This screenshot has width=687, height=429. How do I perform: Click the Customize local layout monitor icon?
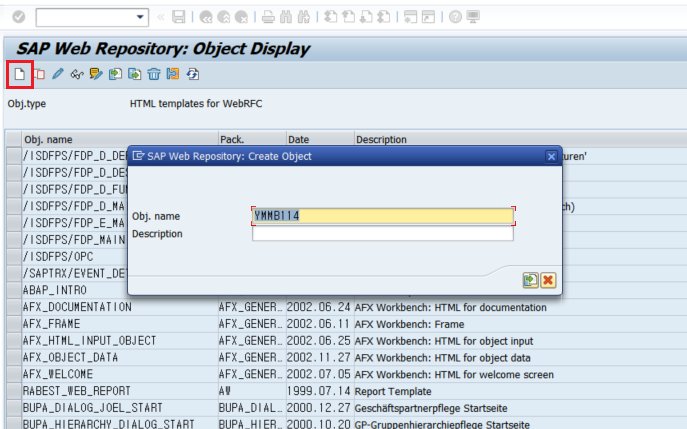pyautogui.click(x=473, y=17)
